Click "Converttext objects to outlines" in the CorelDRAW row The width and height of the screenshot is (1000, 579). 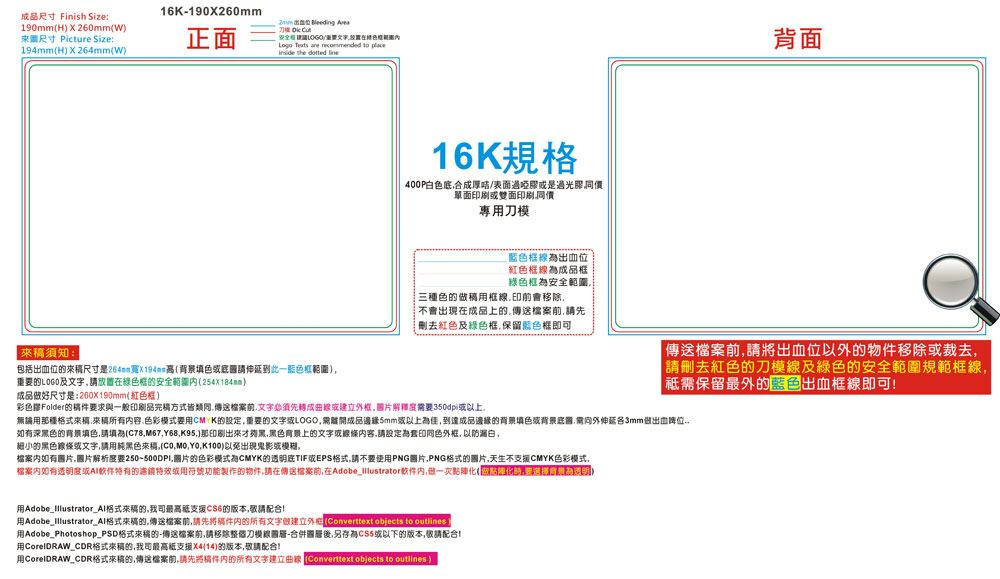click(x=370, y=559)
